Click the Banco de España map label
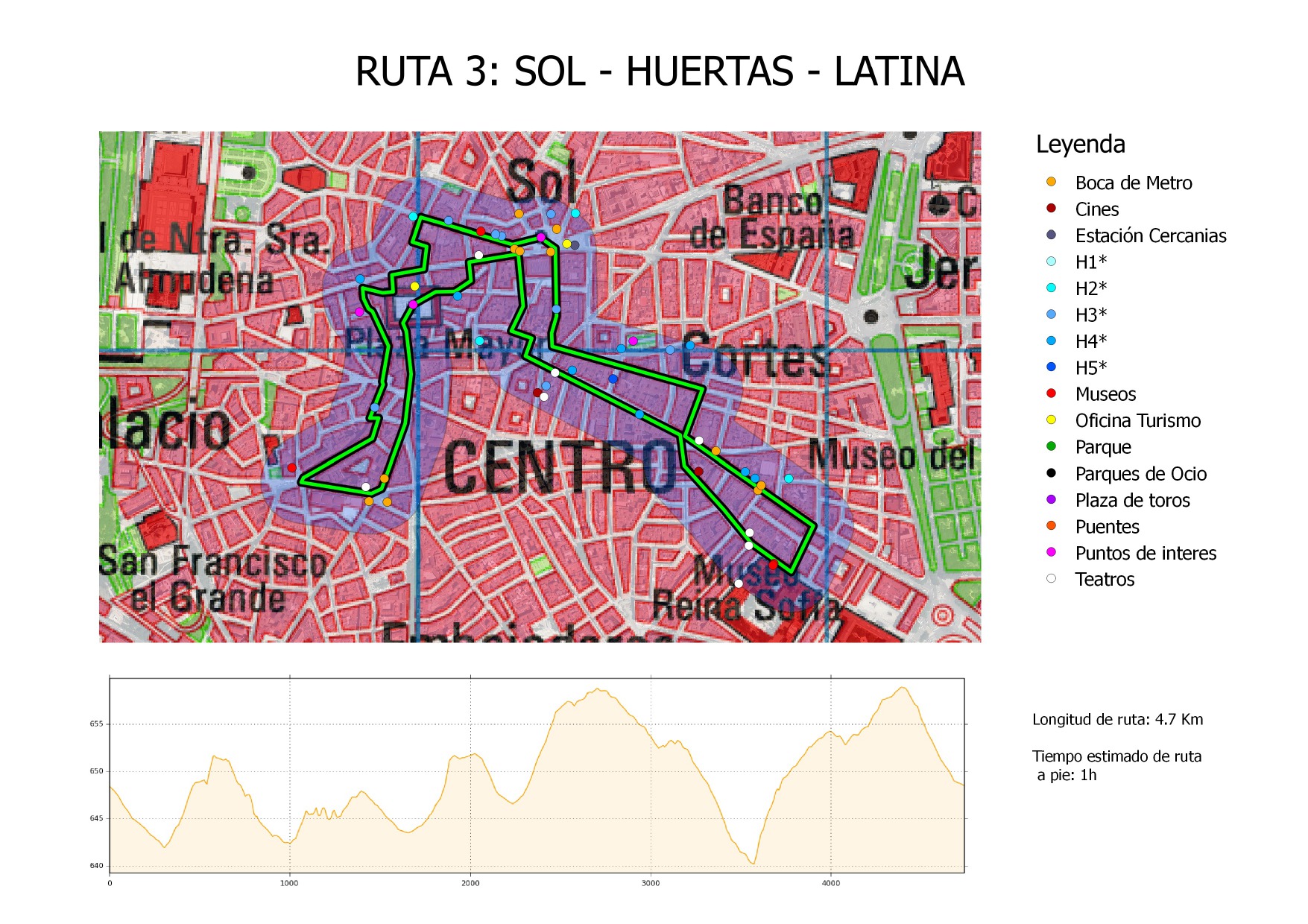 coord(772,218)
